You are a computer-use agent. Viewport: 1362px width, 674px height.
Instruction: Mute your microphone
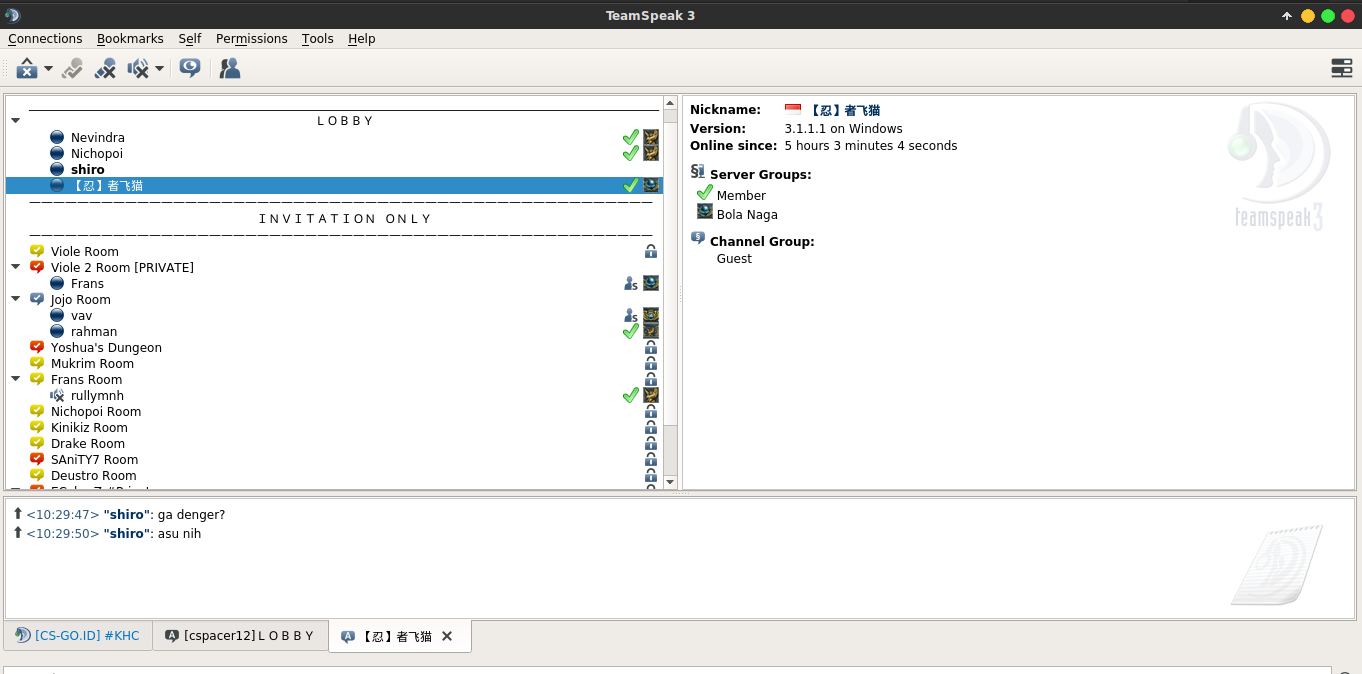[x=104, y=68]
